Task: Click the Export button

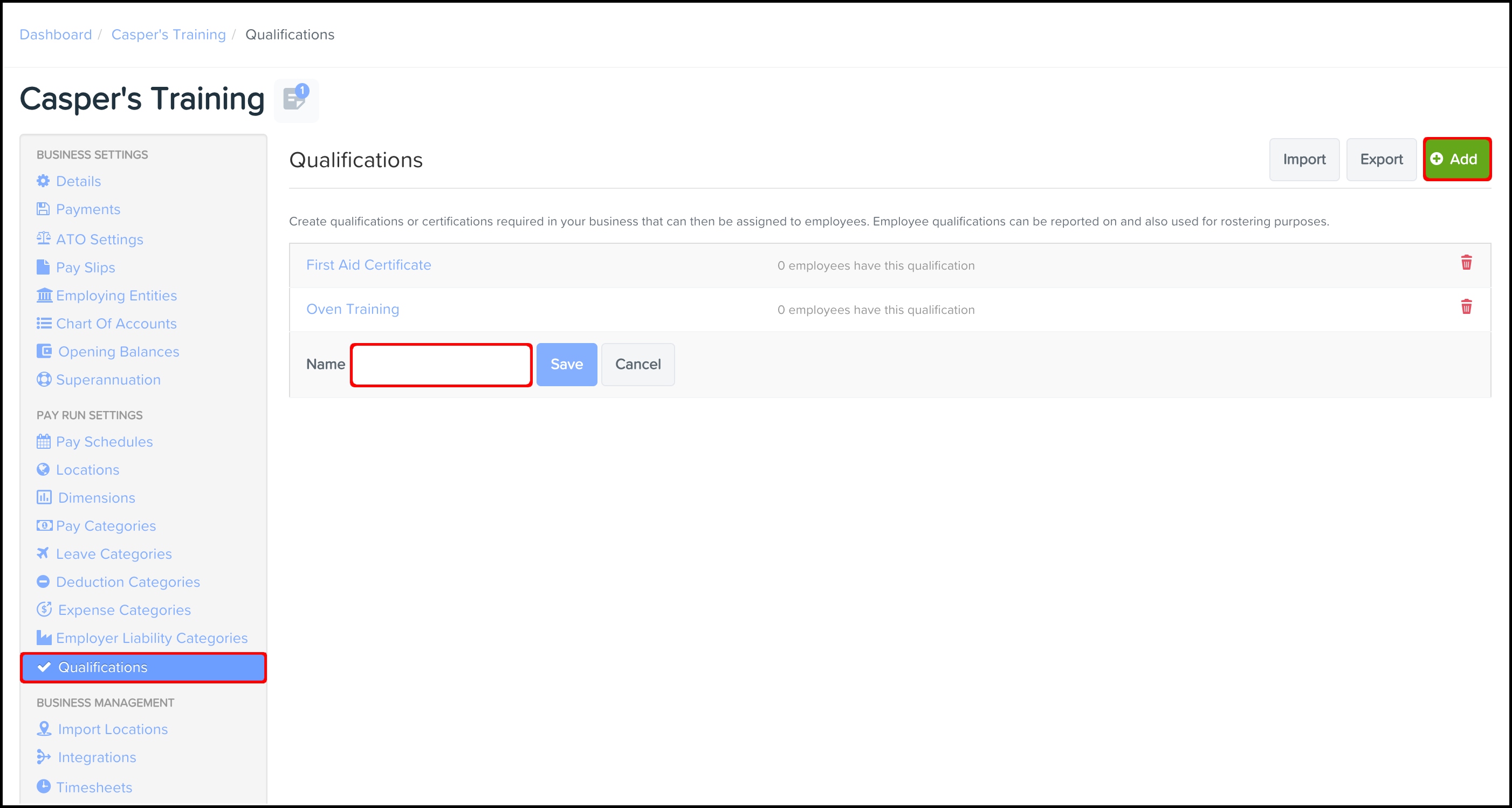Action: (1380, 160)
